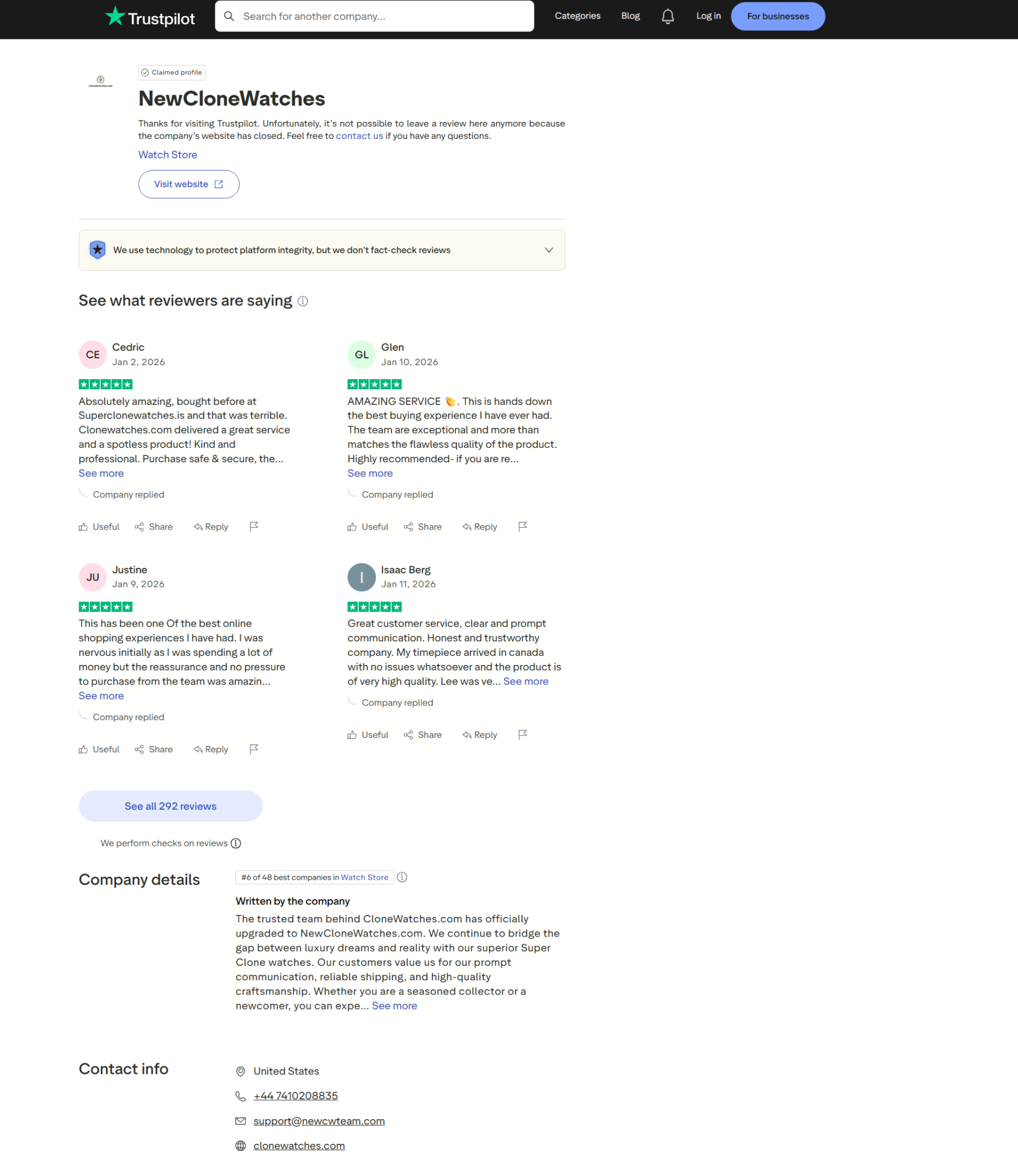This screenshot has height=1176, width=1018.
Task: Click the info icon beside reviewer heading
Action: [303, 301]
